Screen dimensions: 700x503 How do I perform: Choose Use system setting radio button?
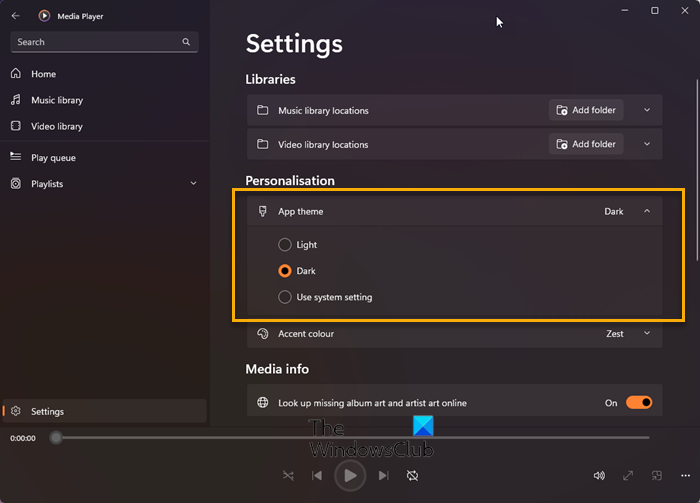pyautogui.click(x=286, y=297)
